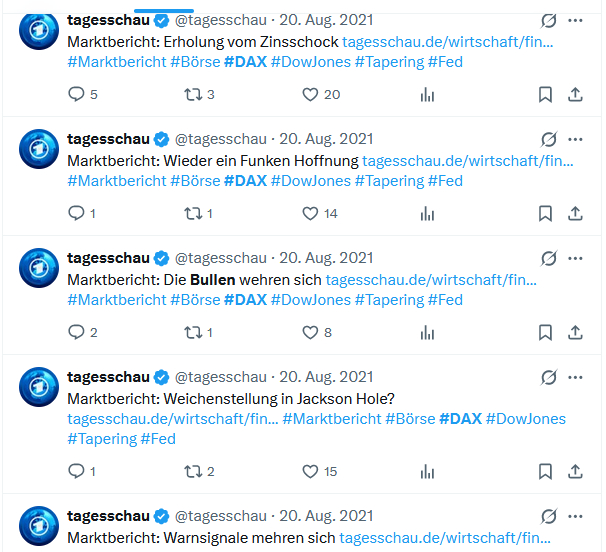
Task: Reply to the 'Erholung vom Zinsschock' tweet
Action: [77, 94]
